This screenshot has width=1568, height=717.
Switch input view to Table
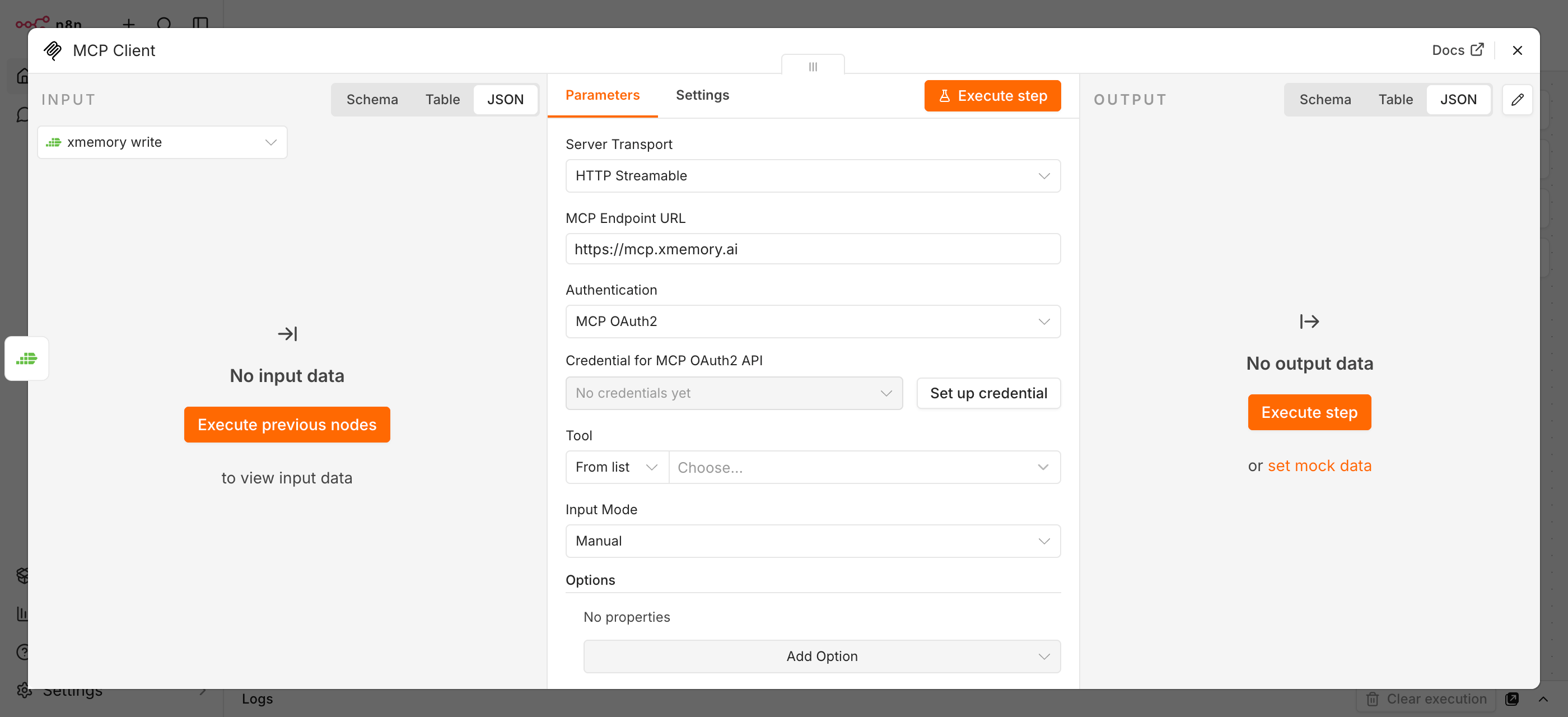[442, 99]
